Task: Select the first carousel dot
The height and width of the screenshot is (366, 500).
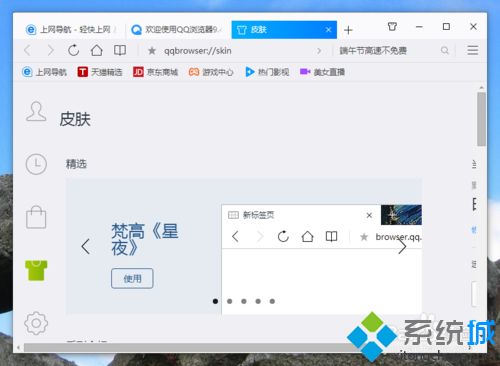Action: point(215,301)
